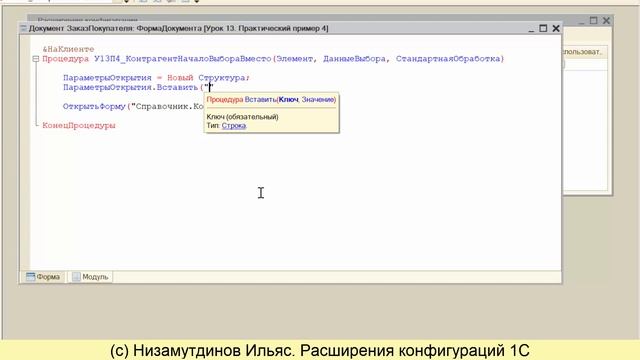Screen dimensions: 640x360
Task: Switch to the Форма tab
Action: tap(43, 277)
